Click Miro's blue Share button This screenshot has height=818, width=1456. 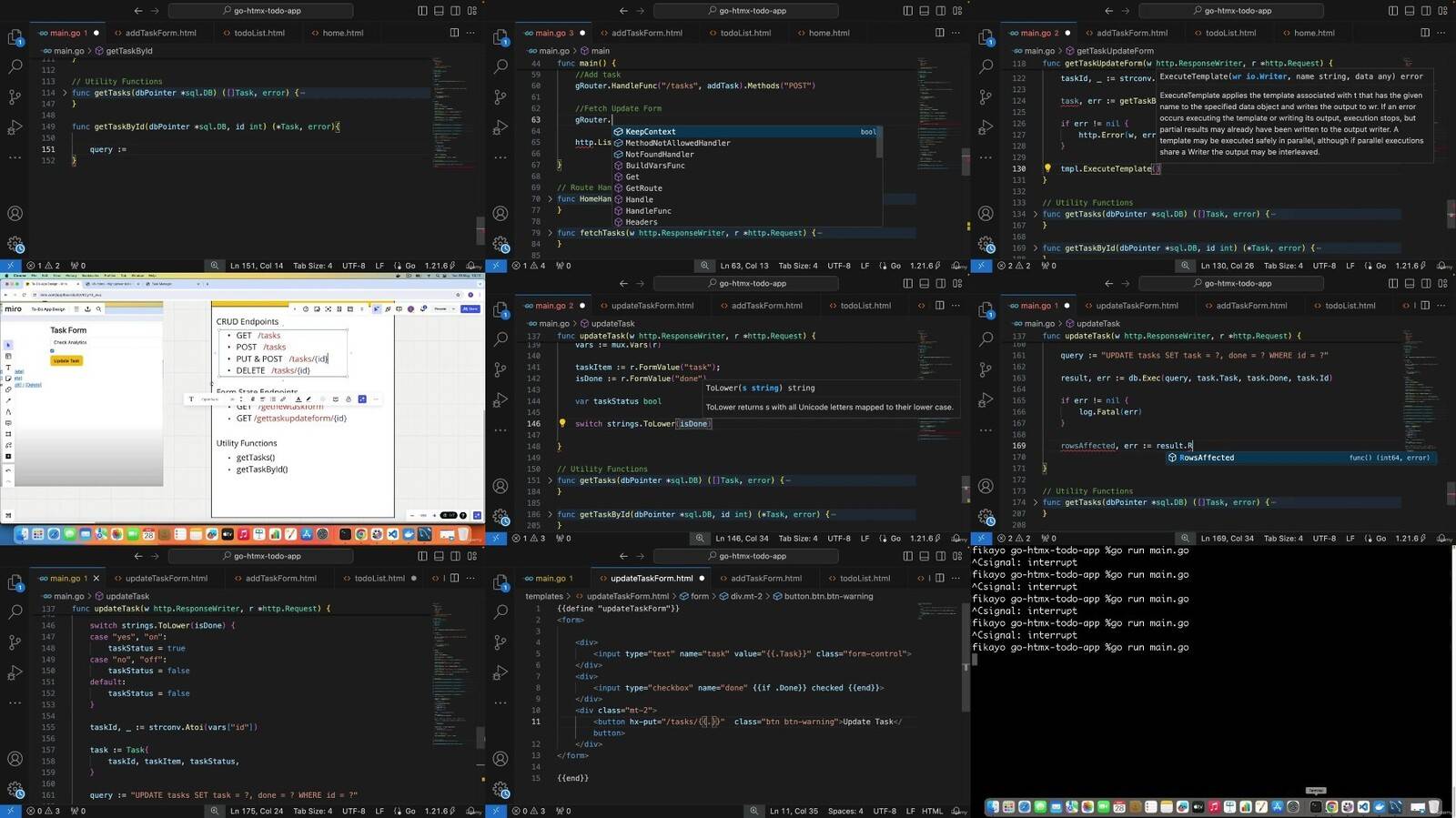pyautogui.click(x=470, y=309)
